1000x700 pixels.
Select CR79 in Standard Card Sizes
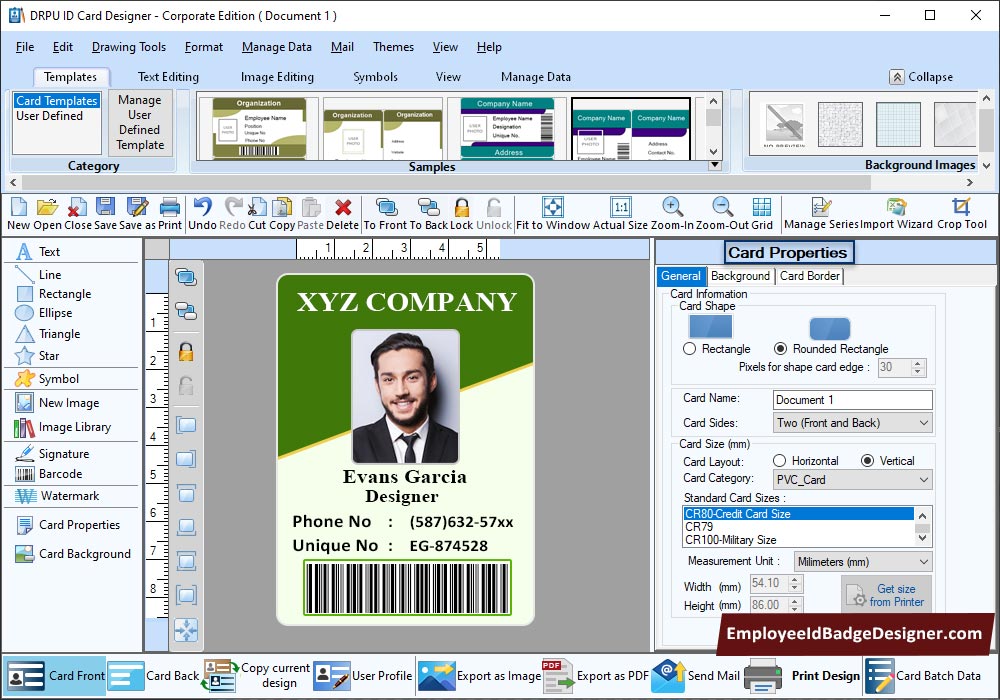[x=798, y=527]
